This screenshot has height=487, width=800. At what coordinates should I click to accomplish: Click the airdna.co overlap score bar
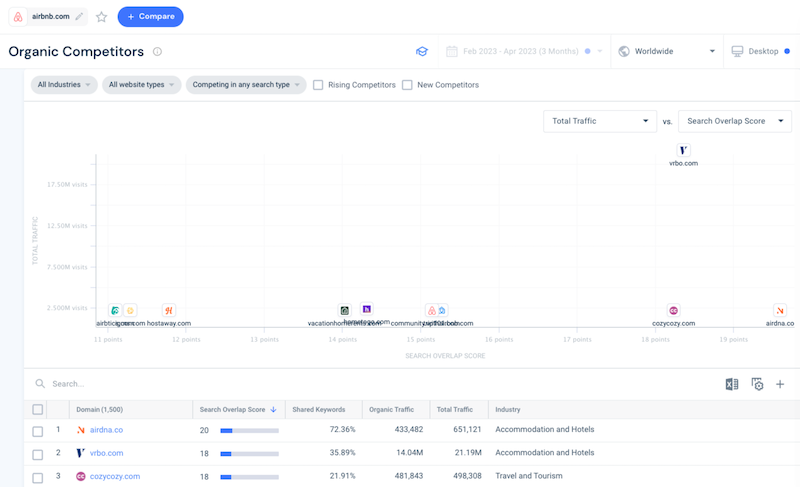click(249, 431)
